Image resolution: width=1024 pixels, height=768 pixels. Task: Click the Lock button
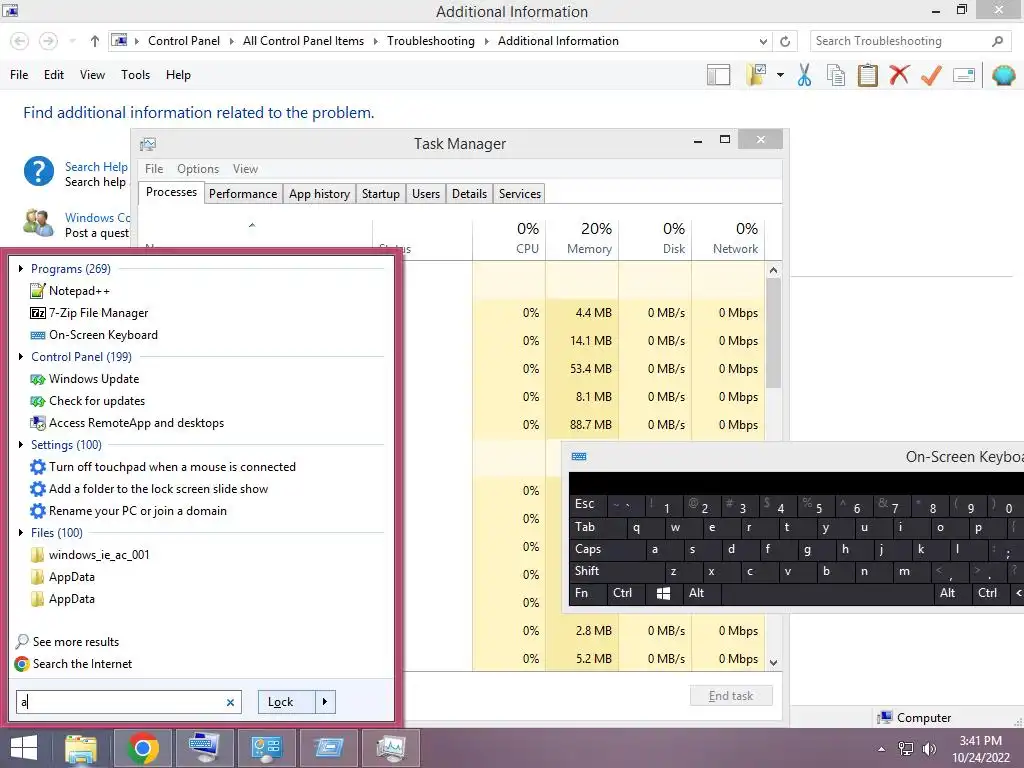pos(287,702)
